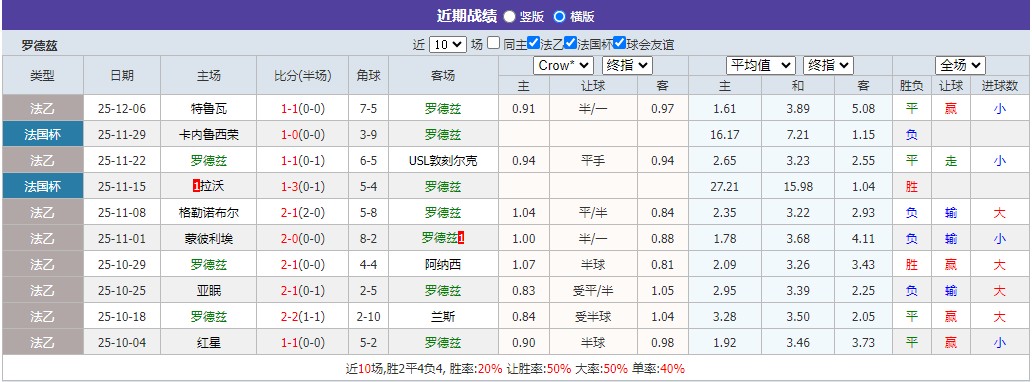This screenshot has width=1032, height=382.
Task: Click the 小 goals result in 红星 row
Action: [1000, 342]
